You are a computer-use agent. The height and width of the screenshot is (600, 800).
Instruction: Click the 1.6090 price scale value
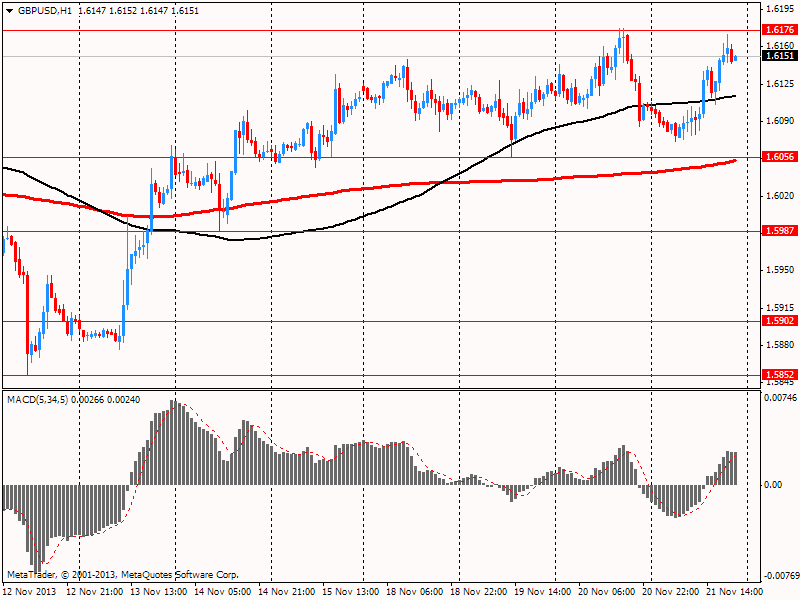[x=780, y=121]
